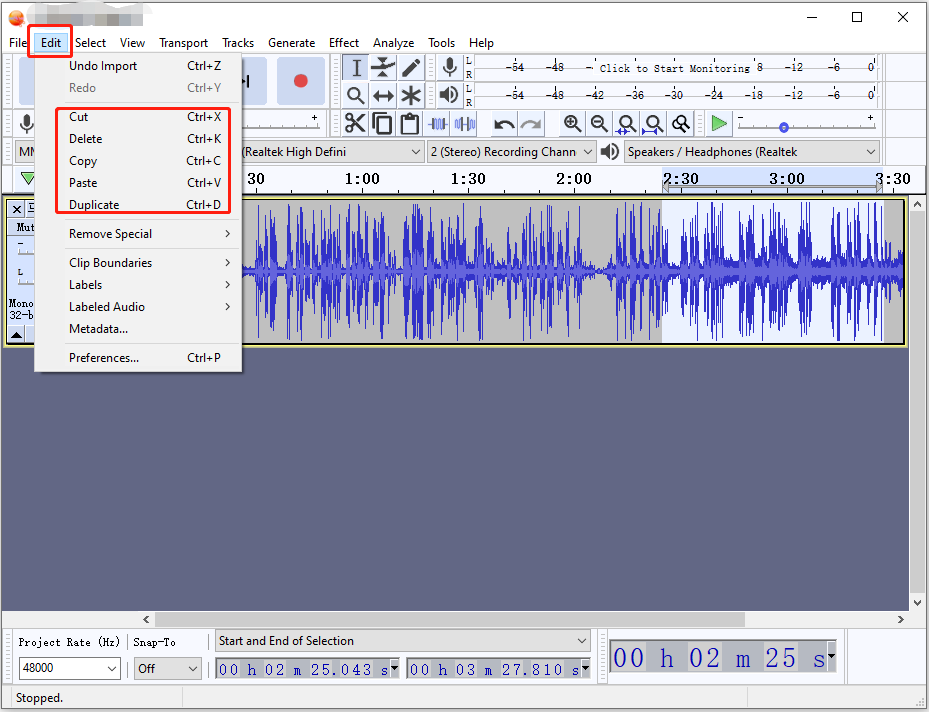The height and width of the screenshot is (712, 929).
Task: Click the Zoom In magnifier icon
Action: pyautogui.click(x=572, y=124)
